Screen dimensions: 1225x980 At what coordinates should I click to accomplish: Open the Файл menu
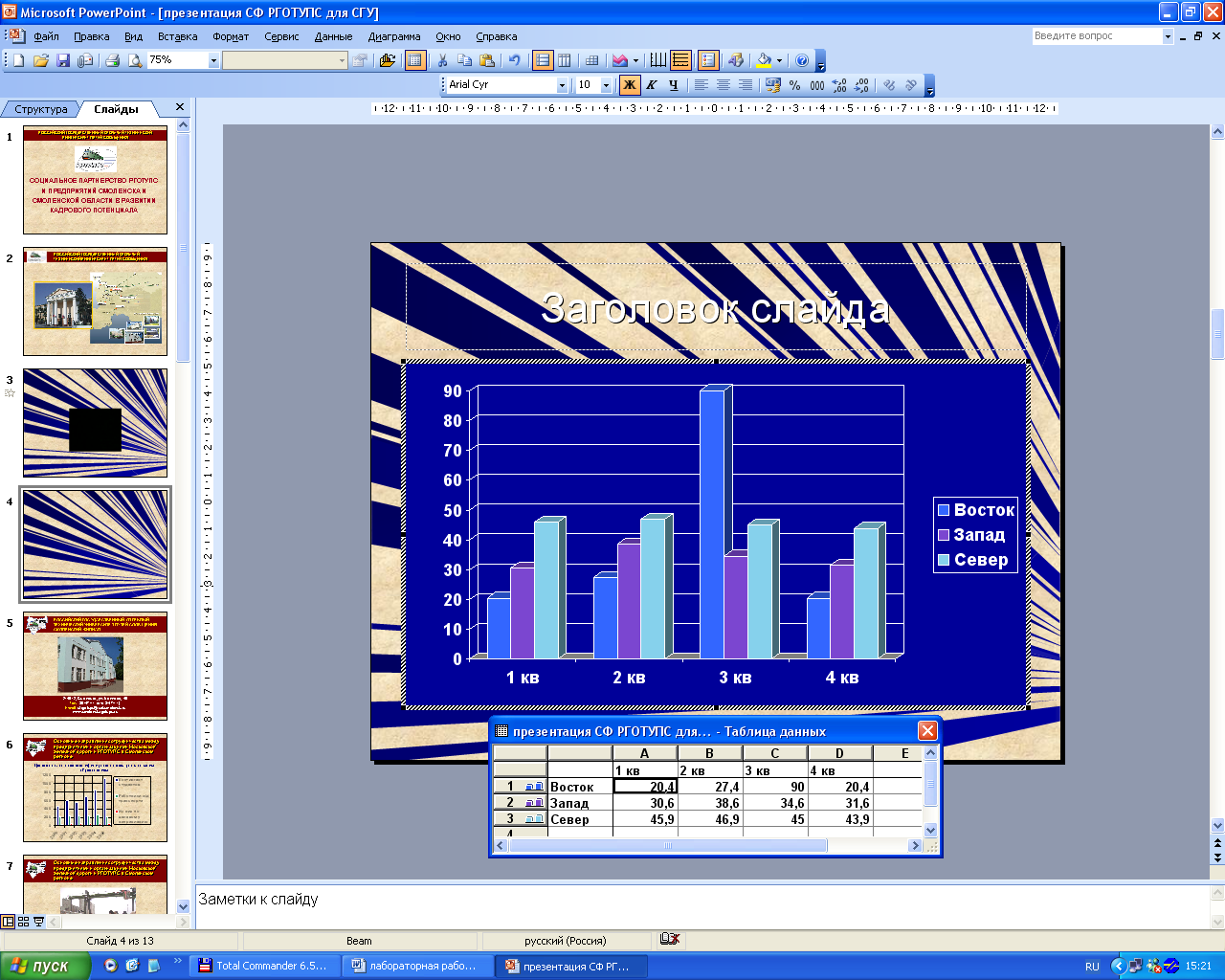pyautogui.click(x=46, y=36)
